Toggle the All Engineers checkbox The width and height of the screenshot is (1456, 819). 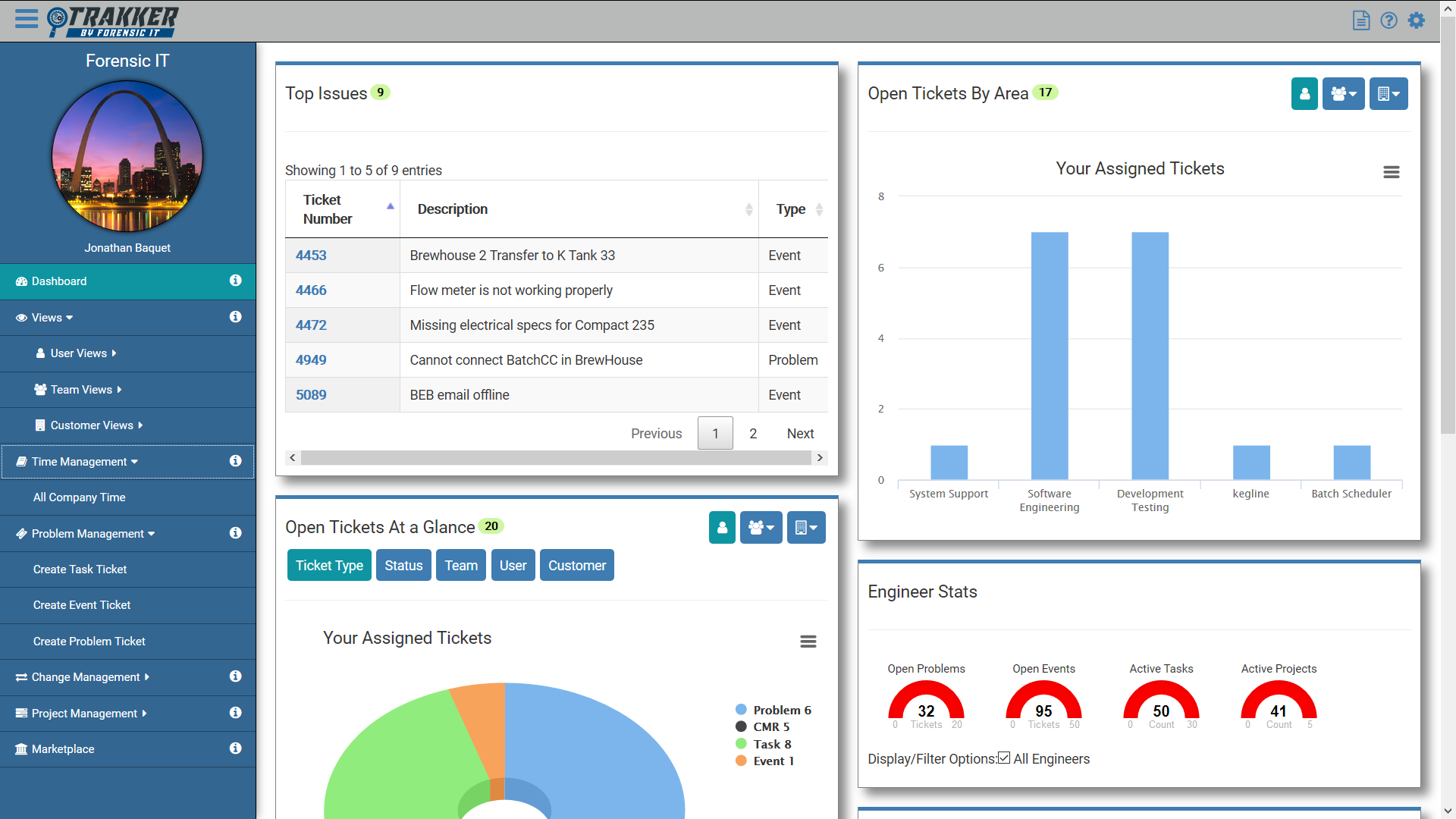[1004, 758]
